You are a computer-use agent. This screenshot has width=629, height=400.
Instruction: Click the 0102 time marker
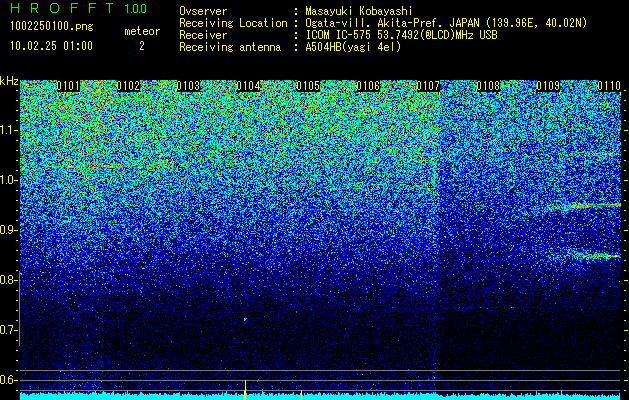click(x=128, y=86)
